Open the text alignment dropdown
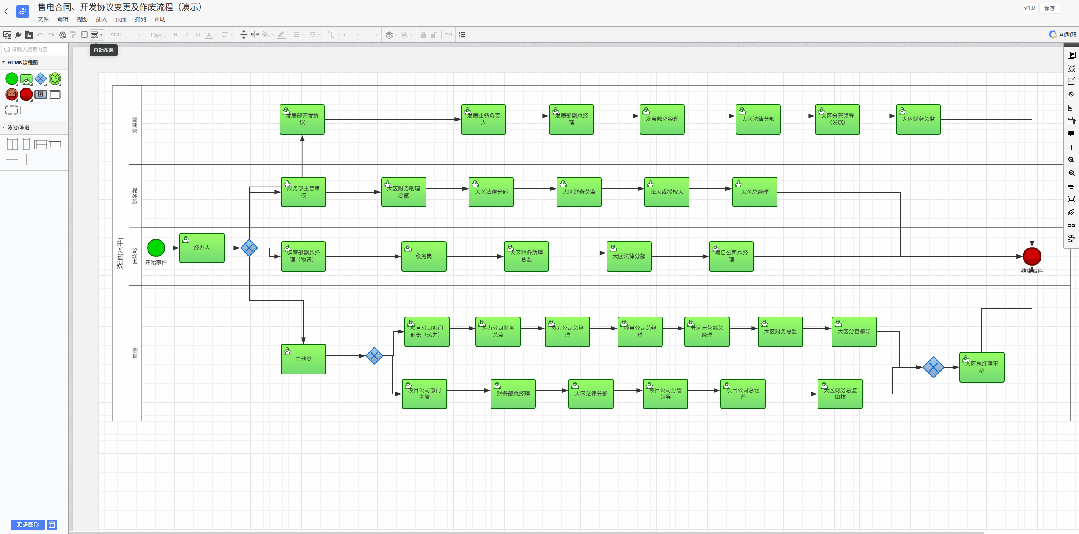1079x534 pixels. (x=226, y=34)
